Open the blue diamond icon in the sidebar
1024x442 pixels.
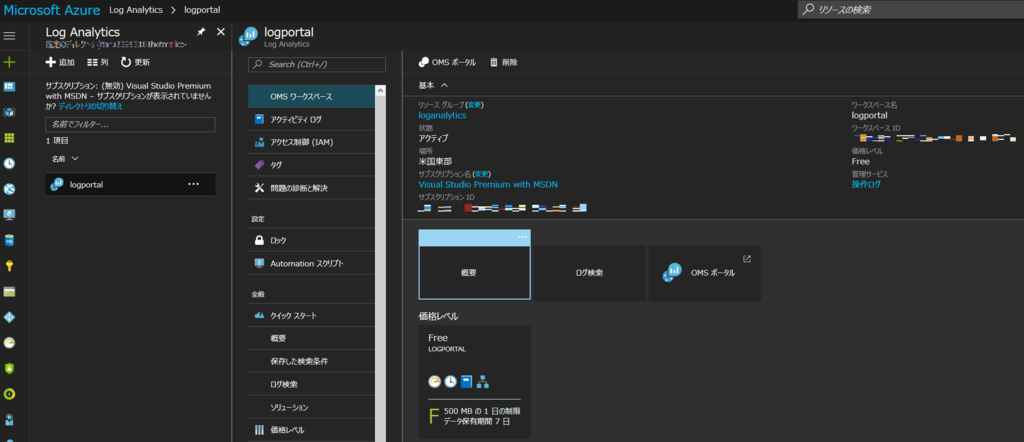pyautogui.click(x=9, y=317)
